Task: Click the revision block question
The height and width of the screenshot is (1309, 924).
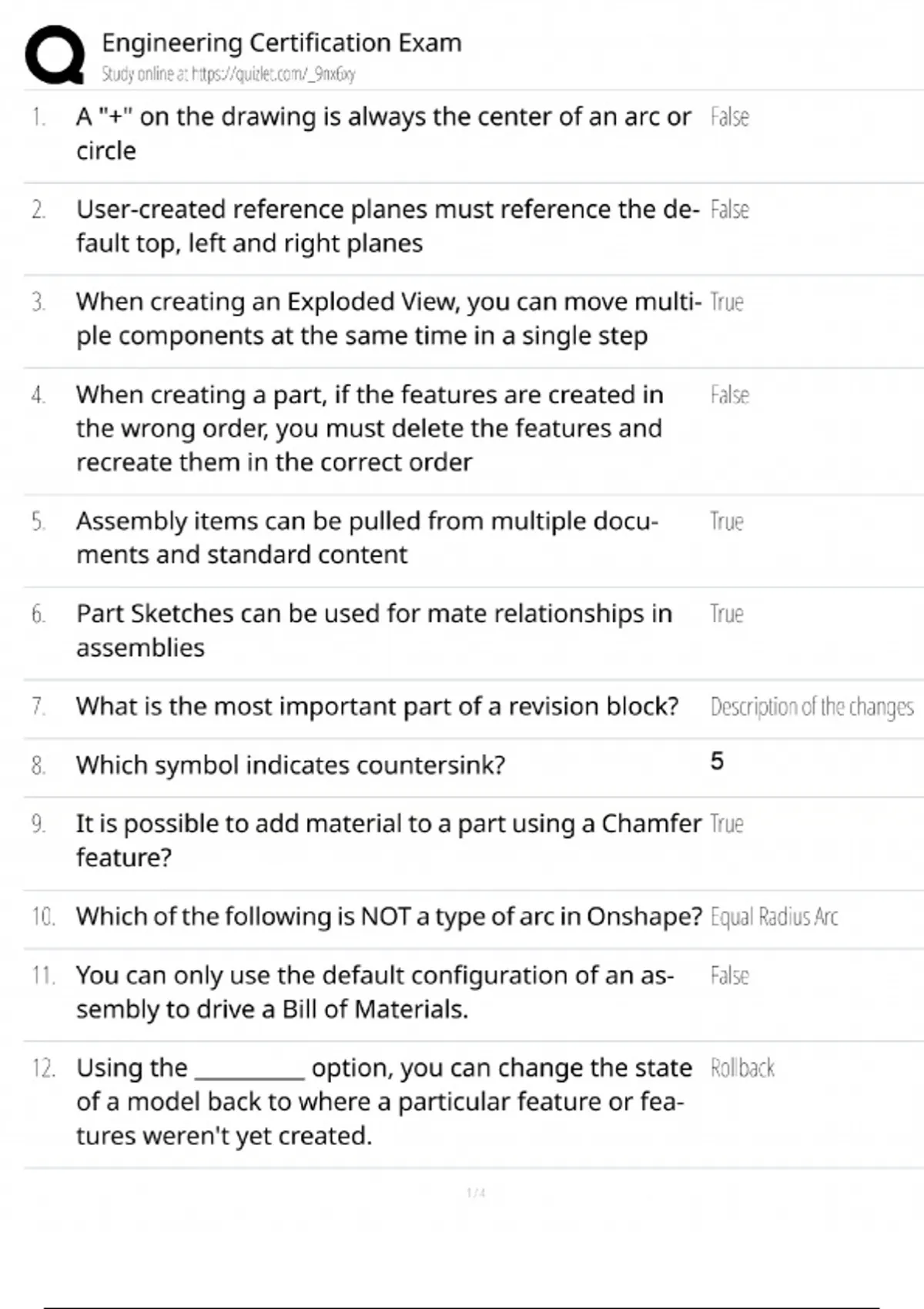Action: click(x=377, y=706)
